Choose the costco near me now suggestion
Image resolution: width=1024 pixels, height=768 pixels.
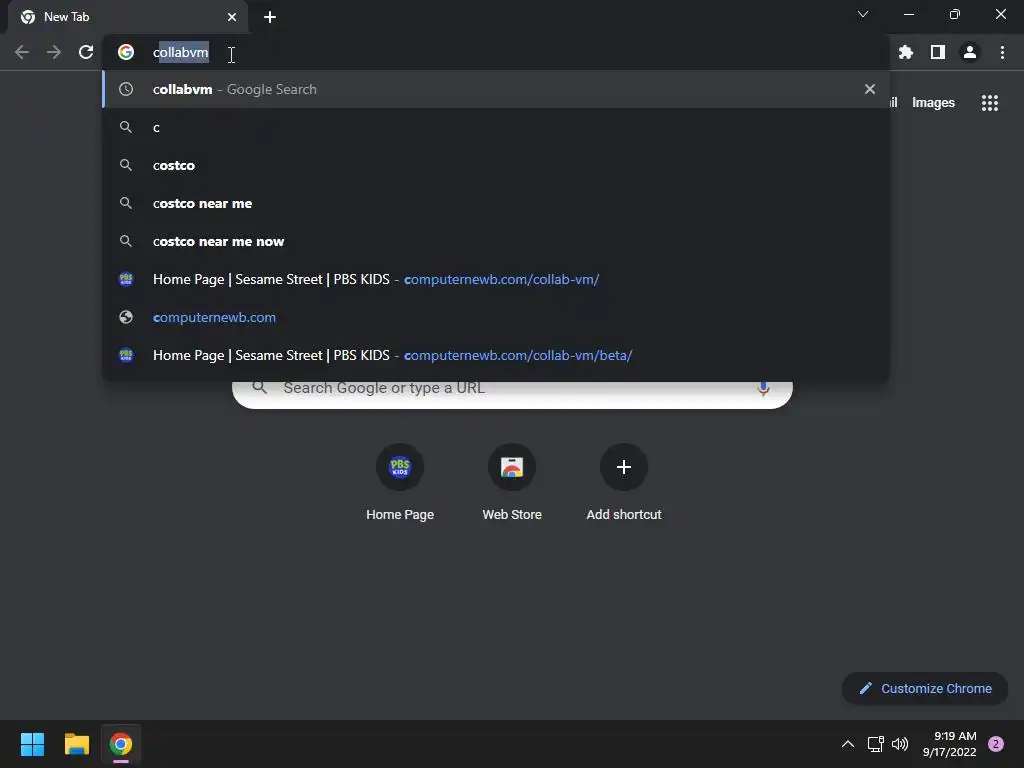[x=496, y=241]
